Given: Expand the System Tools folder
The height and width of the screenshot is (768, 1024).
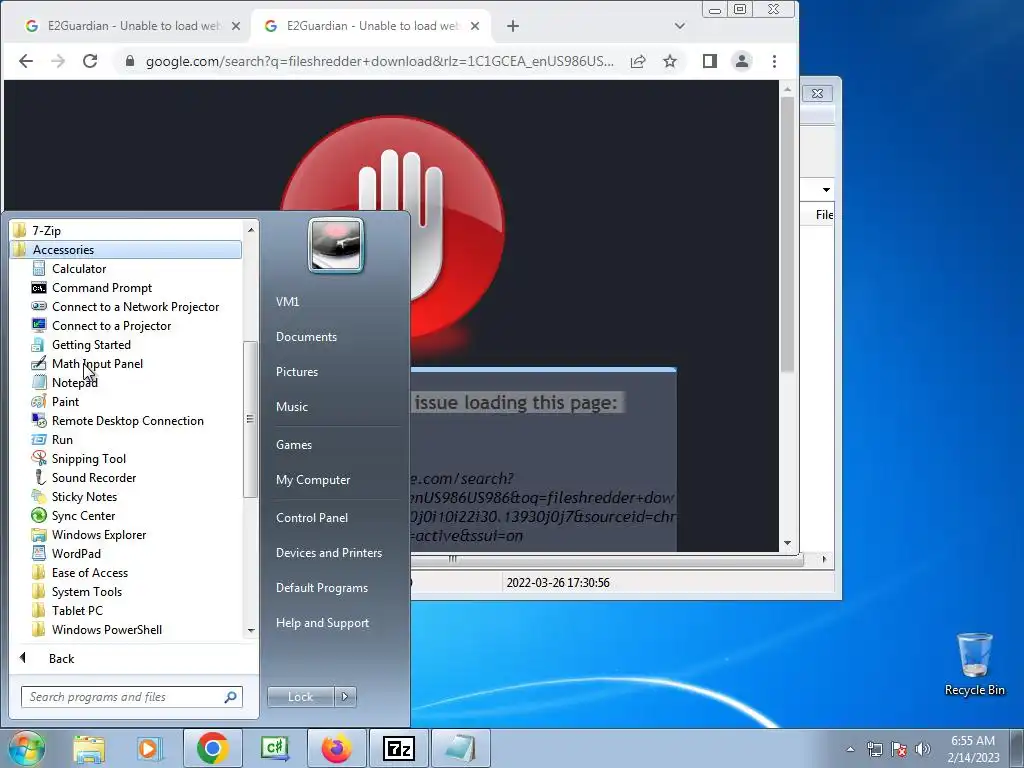Looking at the screenshot, I should [x=87, y=591].
